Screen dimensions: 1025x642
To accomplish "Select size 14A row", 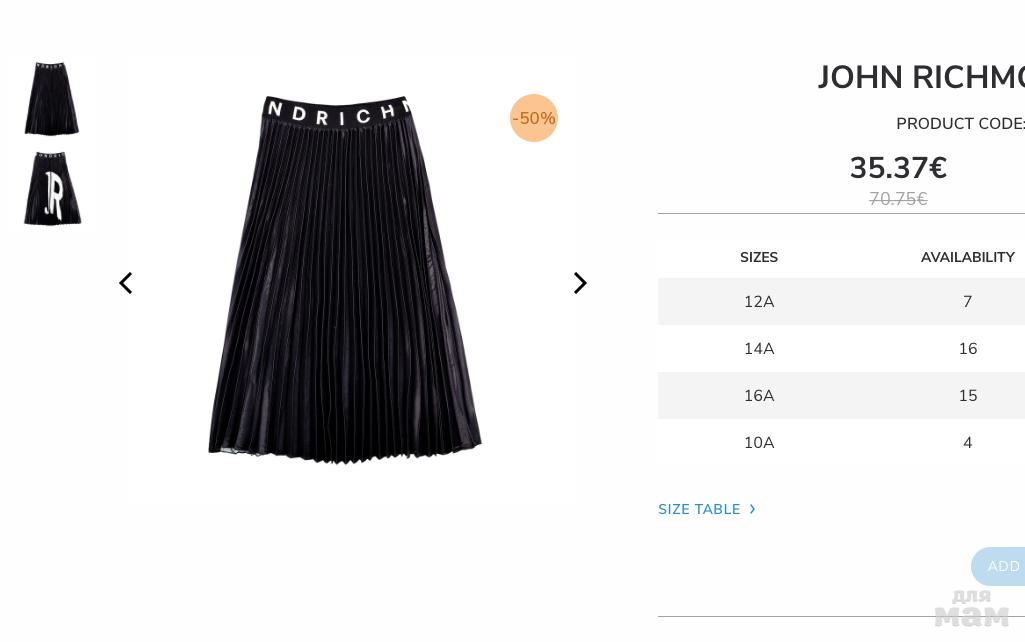I will click(x=841, y=348).
